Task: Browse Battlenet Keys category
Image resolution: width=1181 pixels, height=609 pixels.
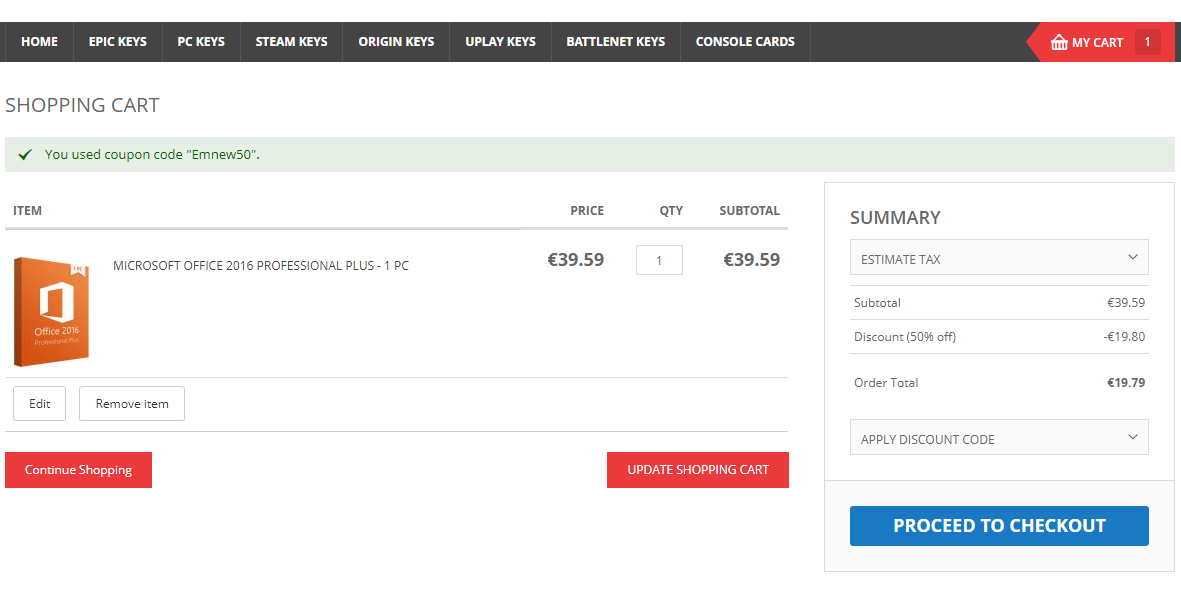Action: tap(615, 42)
